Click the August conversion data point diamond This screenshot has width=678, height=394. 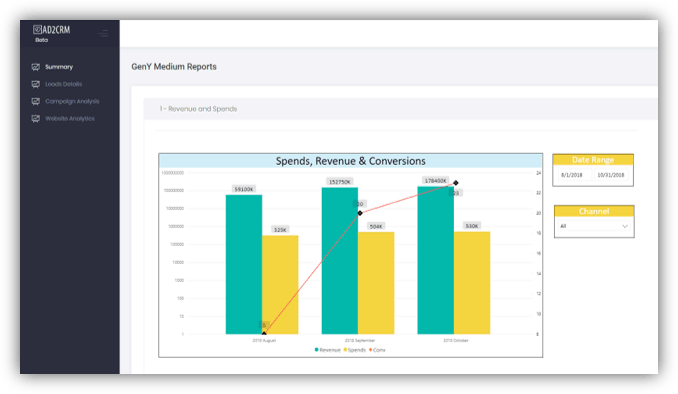click(264, 333)
